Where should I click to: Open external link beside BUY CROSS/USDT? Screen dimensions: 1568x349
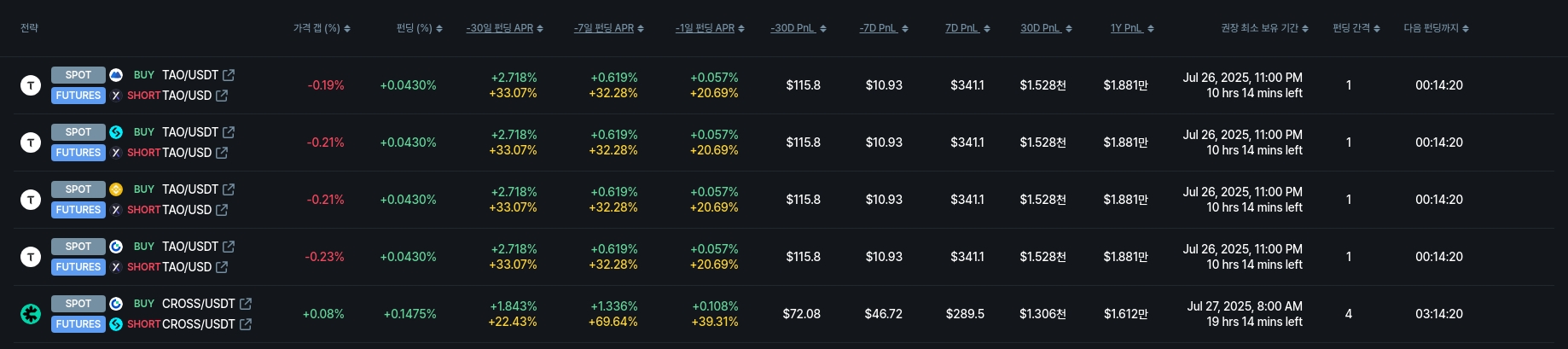click(x=246, y=304)
